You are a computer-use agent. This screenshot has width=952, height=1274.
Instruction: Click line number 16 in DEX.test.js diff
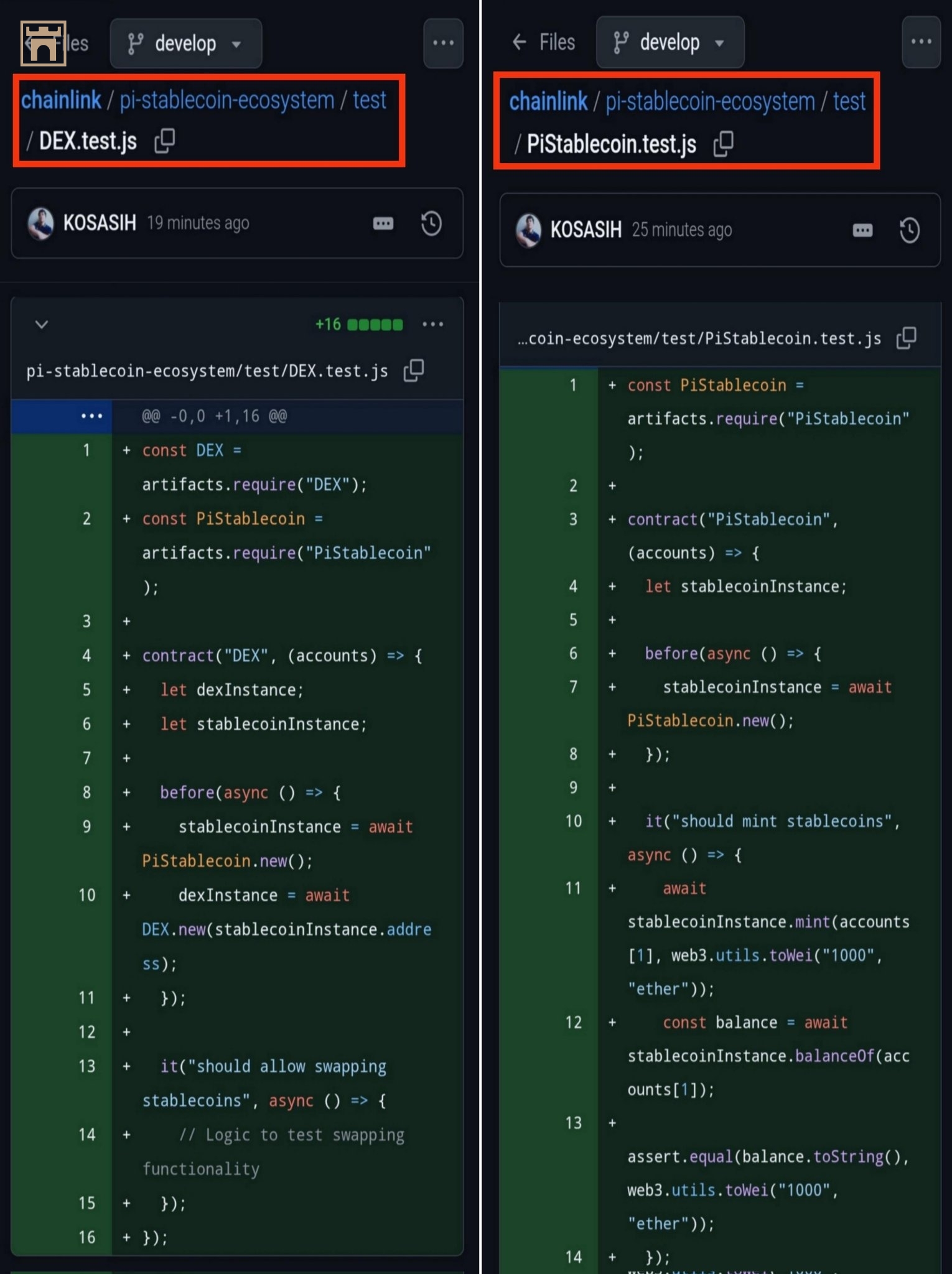tap(87, 1237)
